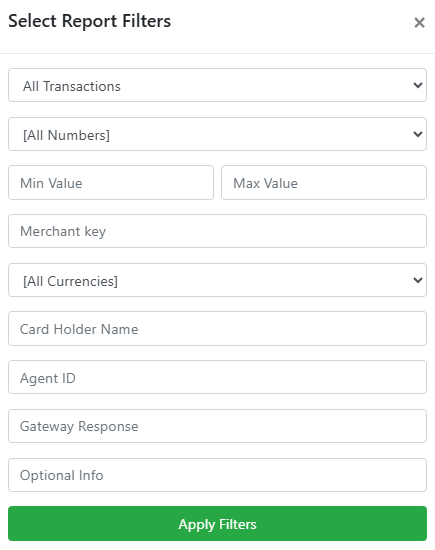Click the All Transactions label text
The height and width of the screenshot is (550, 435).
click(72, 86)
